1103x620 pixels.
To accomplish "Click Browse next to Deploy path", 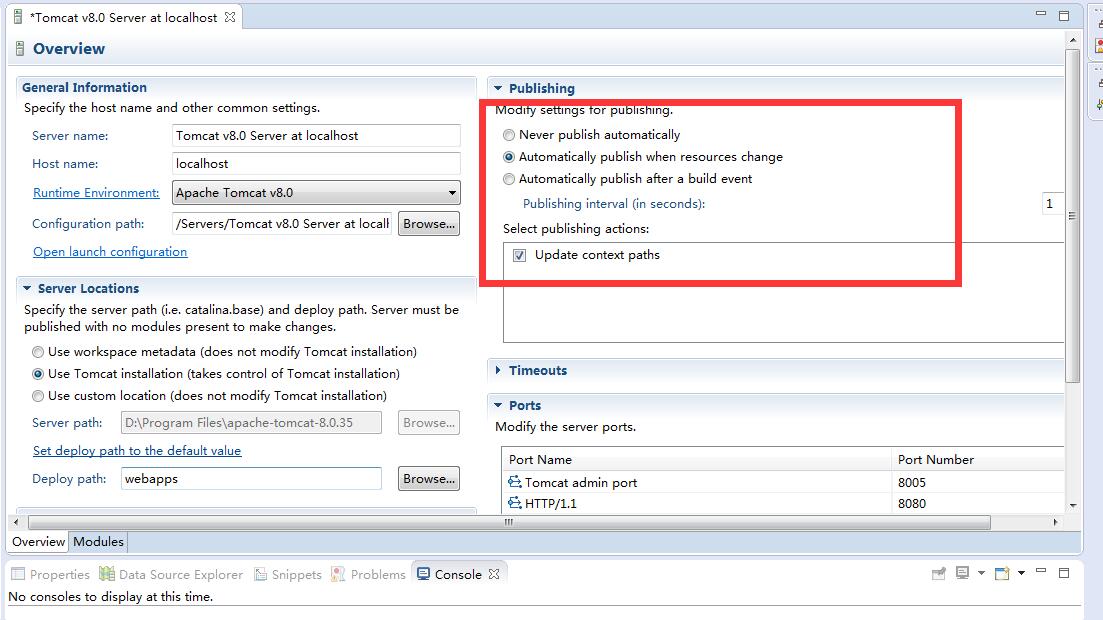I will pyautogui.click(x=428, y=479).
